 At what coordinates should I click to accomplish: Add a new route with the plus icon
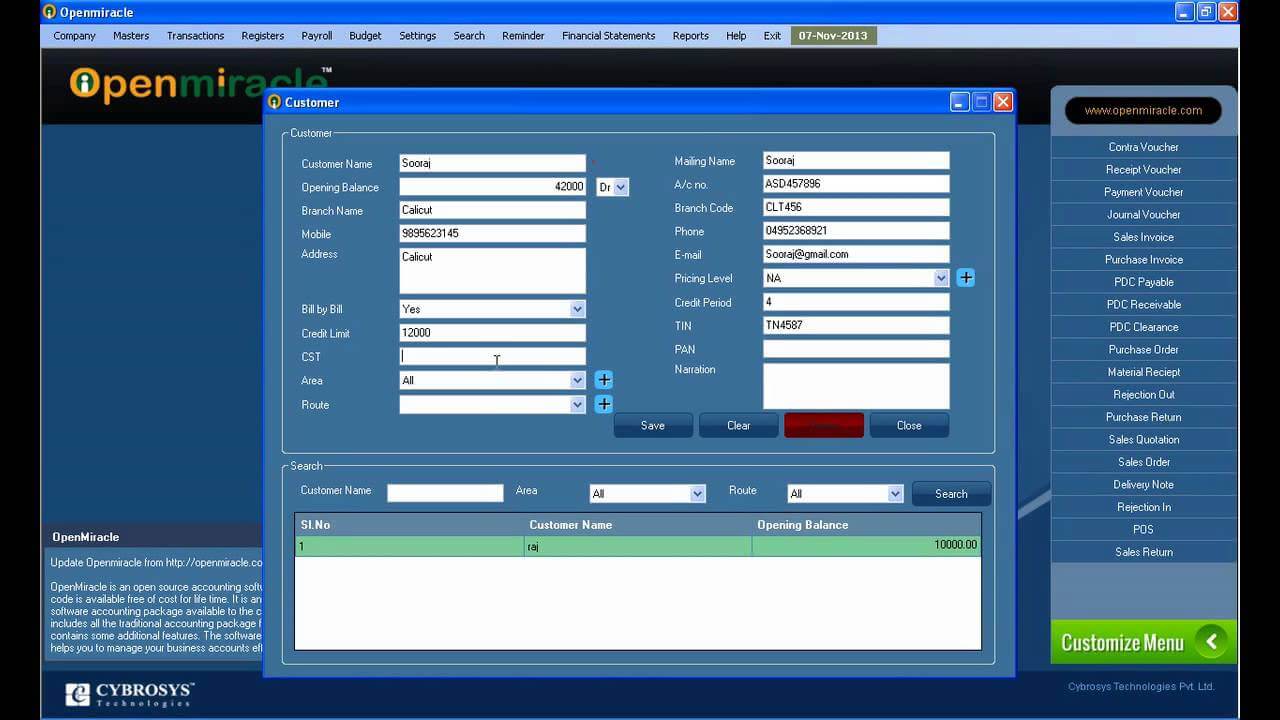coord(604,404)
